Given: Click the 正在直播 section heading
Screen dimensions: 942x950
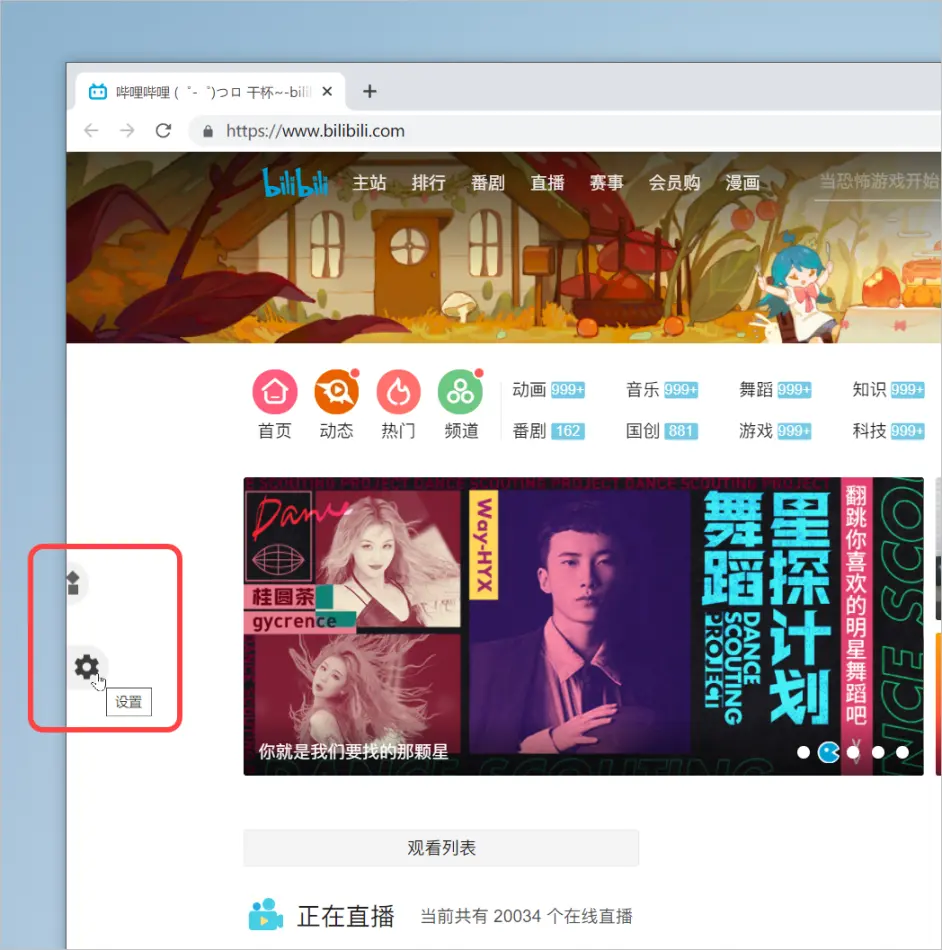Looking at the screenshot, I should tap(345, 916).
